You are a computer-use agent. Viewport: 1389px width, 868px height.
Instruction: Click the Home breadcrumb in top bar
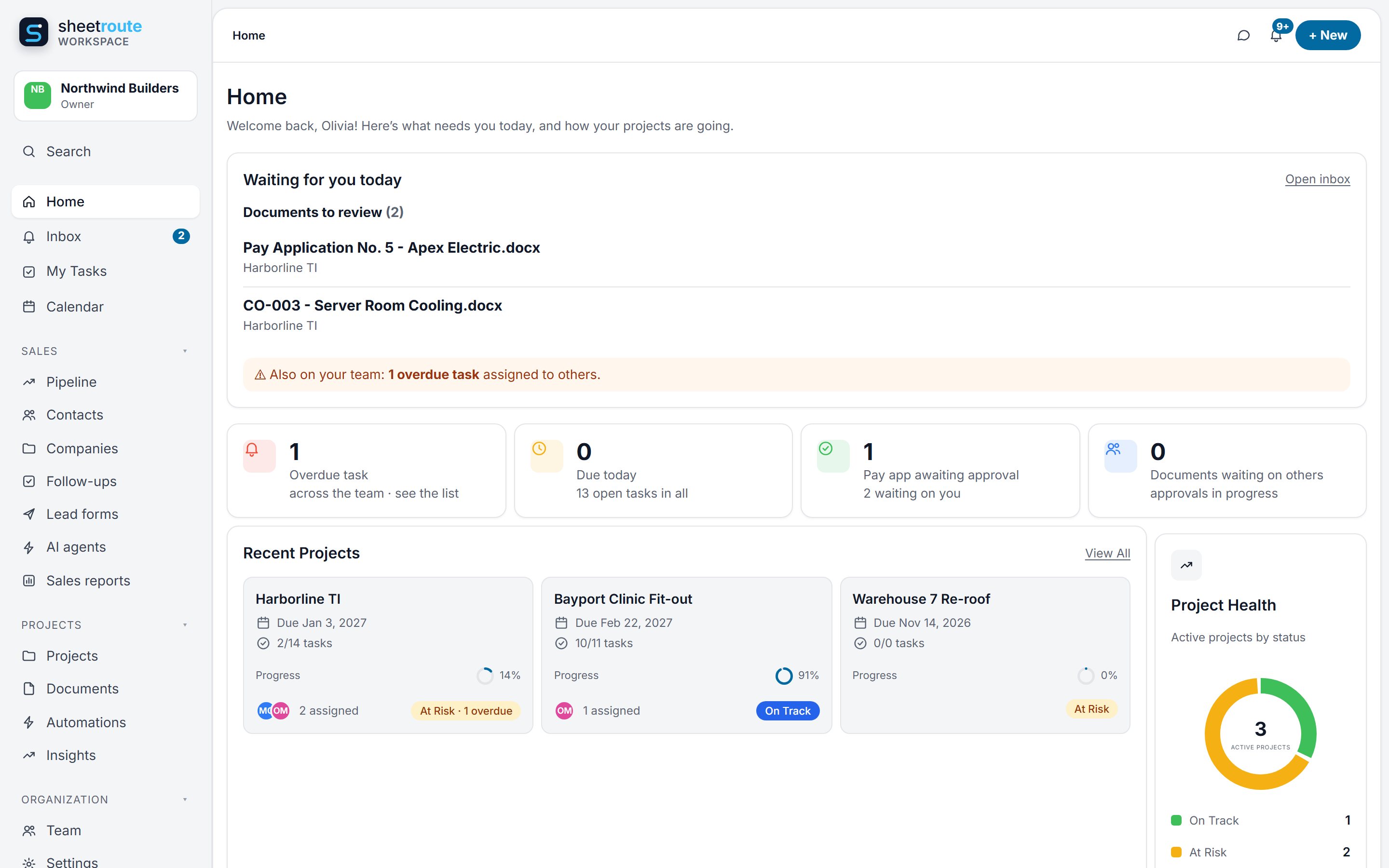click(248, 36)
